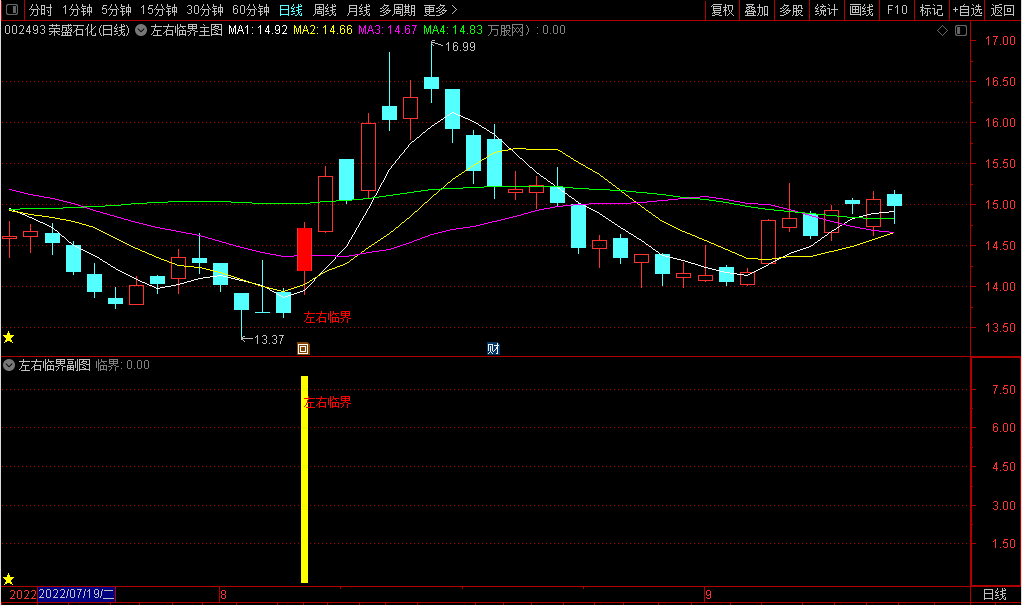Open the orange square marker below the red candle
The image size is (1022, 605).
click(303, 349)
